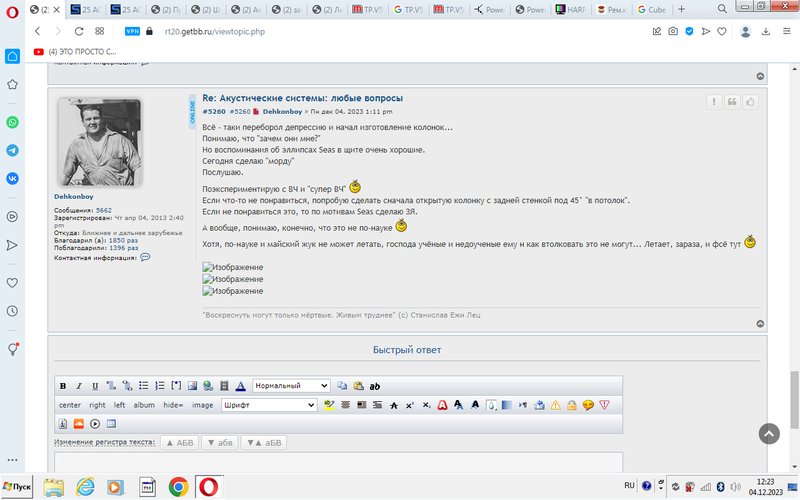This screenshot has width=800, height=500.
Task: Insert SoundCloud embed icon
Action: 79,423
